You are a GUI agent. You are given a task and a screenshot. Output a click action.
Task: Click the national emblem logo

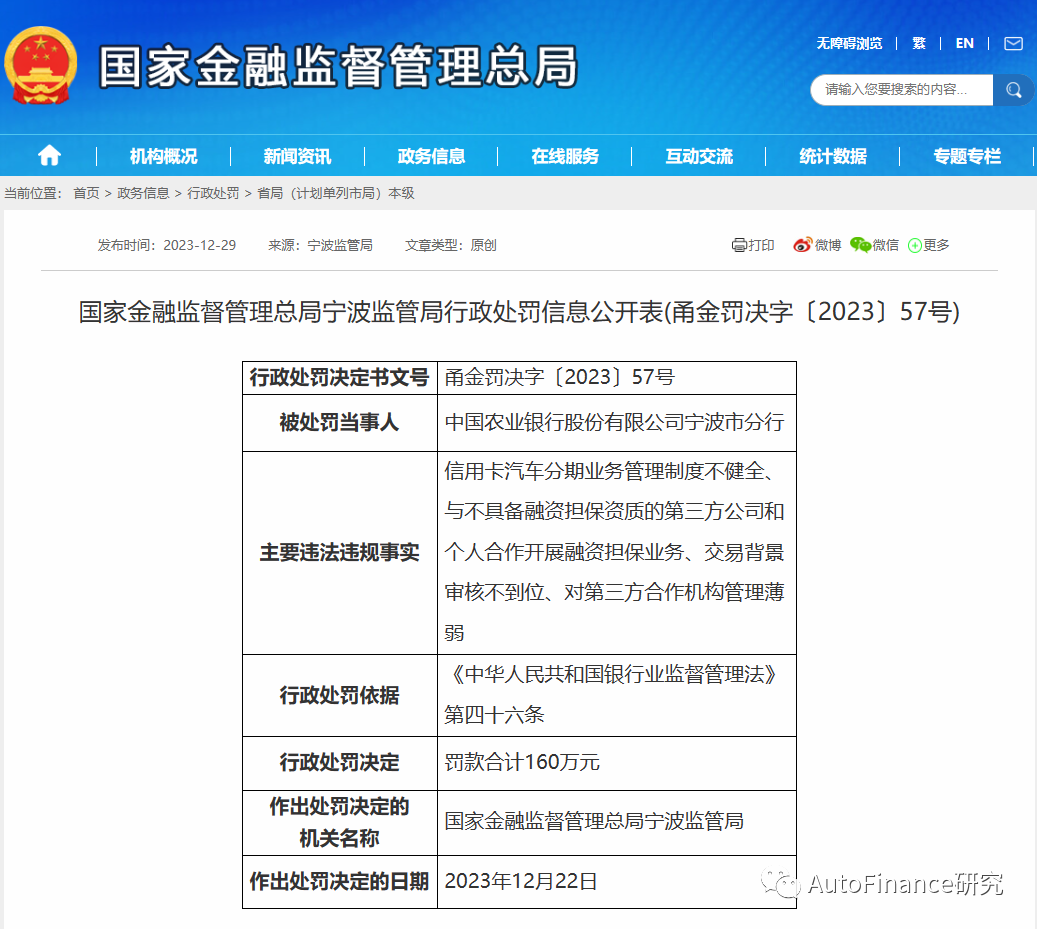[40, 66]
